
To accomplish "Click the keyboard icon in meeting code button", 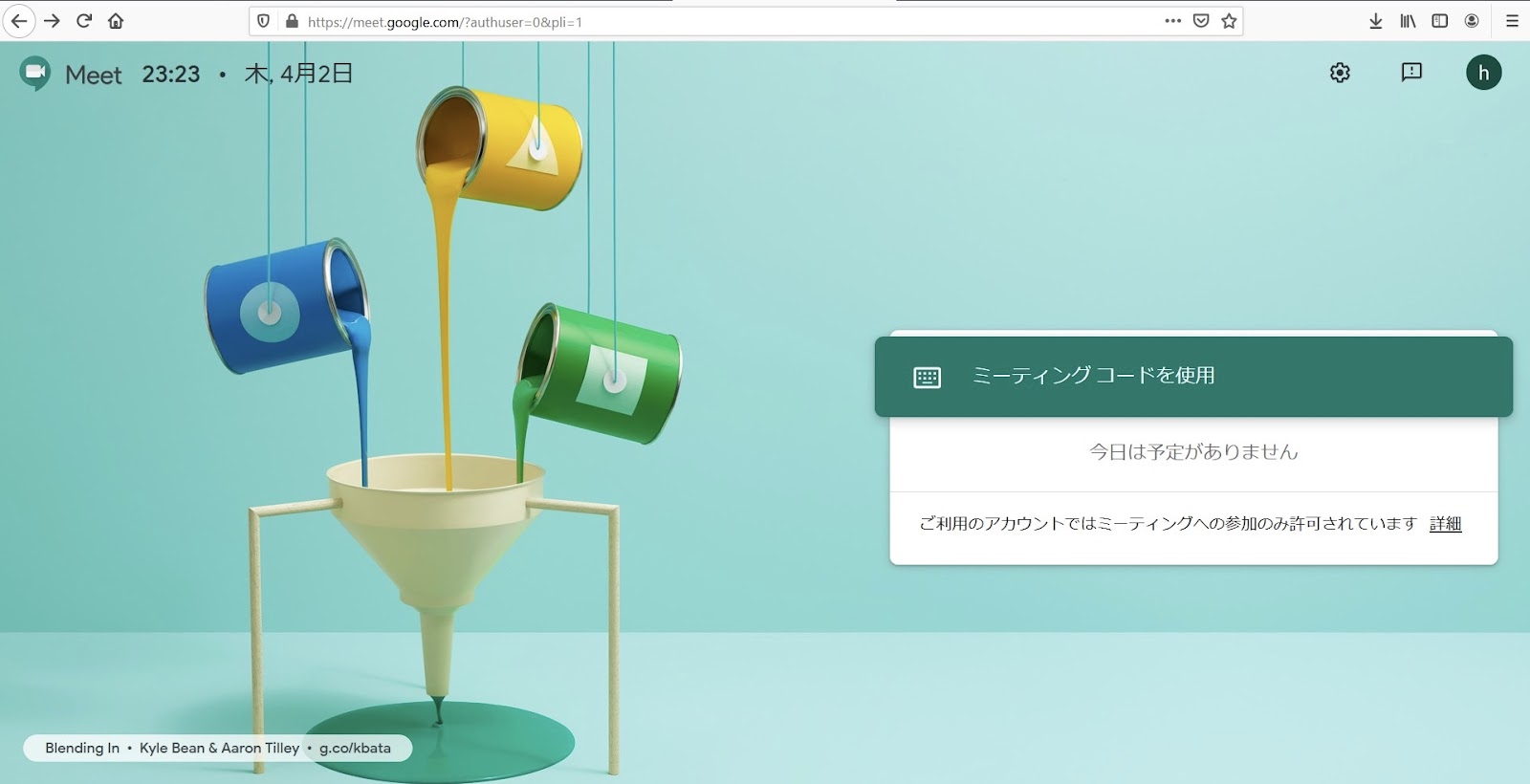I will coord(927,378).
